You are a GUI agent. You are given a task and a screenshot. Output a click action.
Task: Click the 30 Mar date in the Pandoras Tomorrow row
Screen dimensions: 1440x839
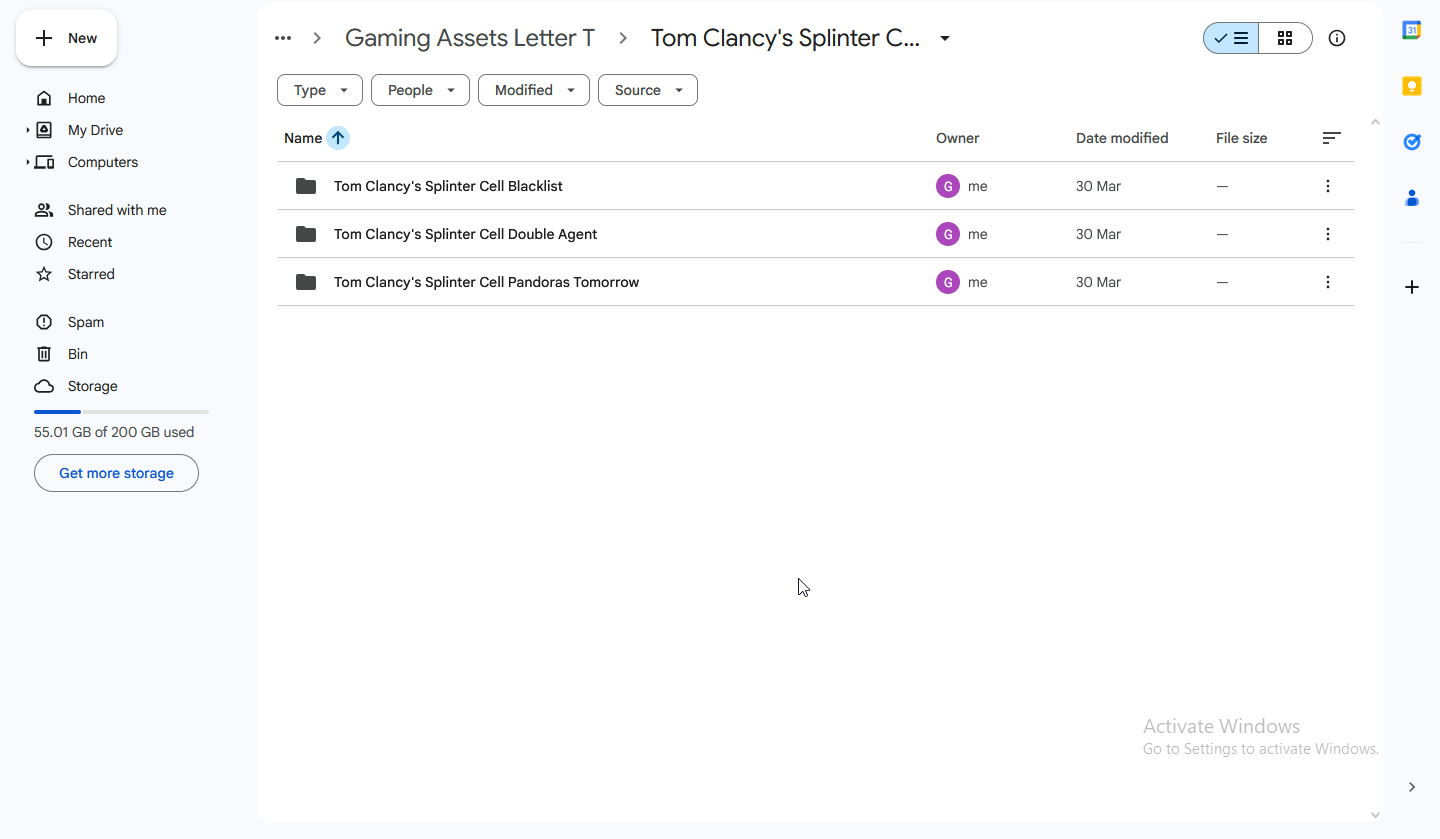[x=1098, y=282]
